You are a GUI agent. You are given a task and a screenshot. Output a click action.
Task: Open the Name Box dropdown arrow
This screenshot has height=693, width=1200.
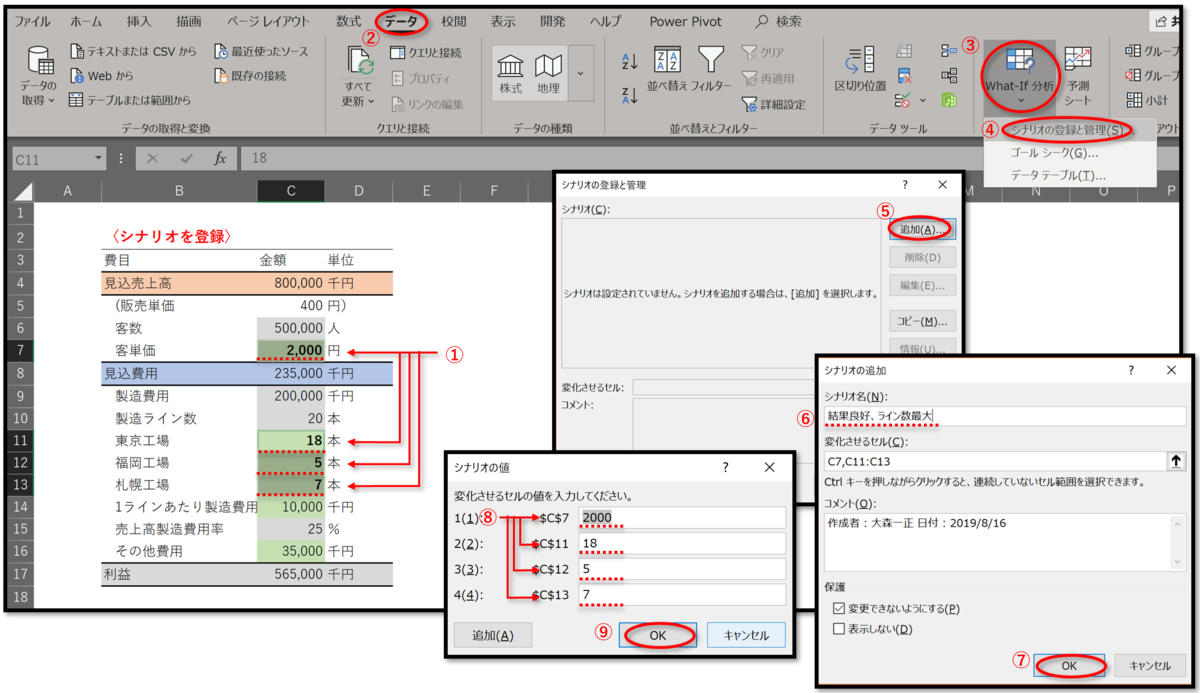(x=98, y=158)
